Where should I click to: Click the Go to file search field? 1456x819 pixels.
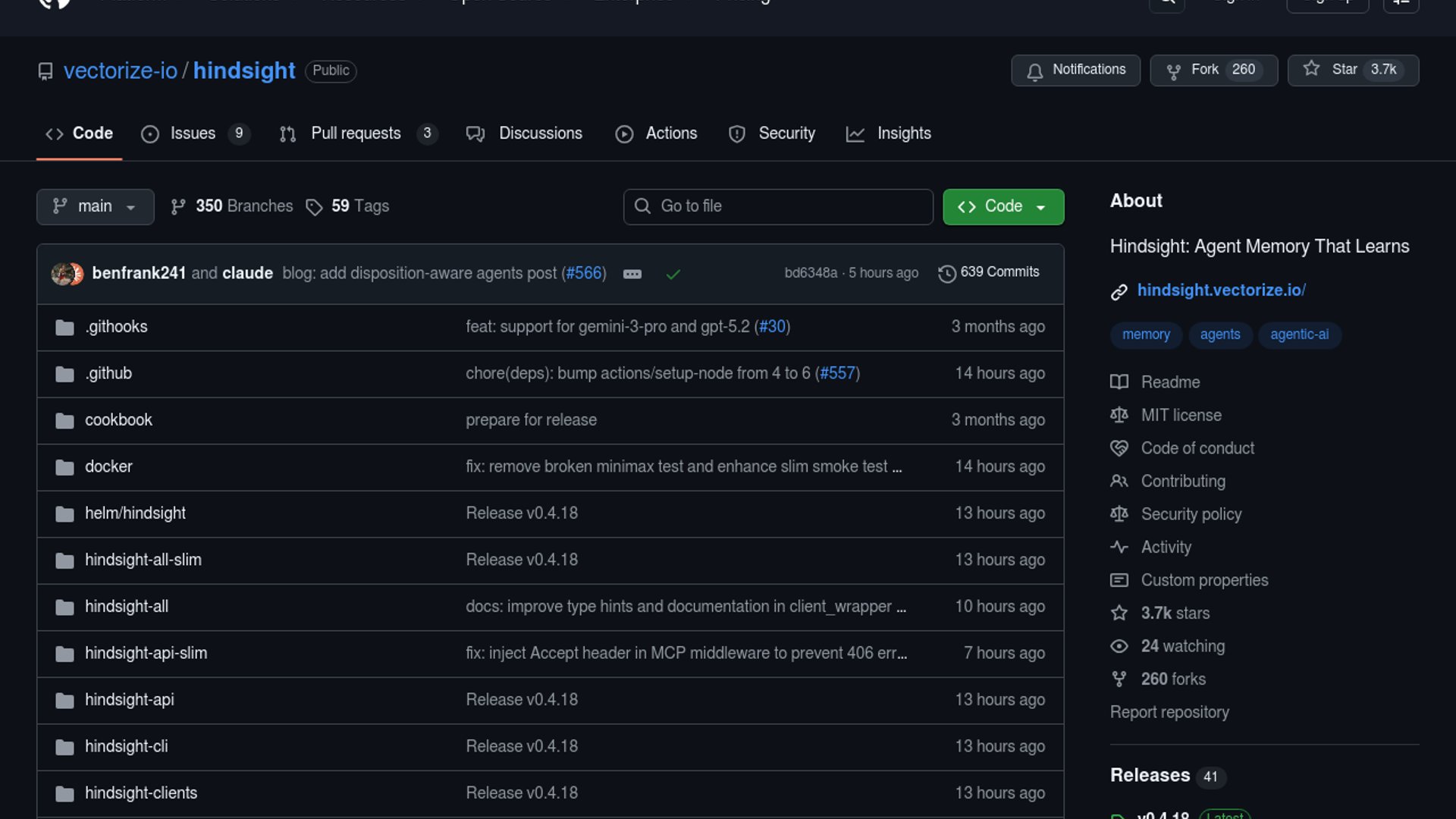point(777,206)
